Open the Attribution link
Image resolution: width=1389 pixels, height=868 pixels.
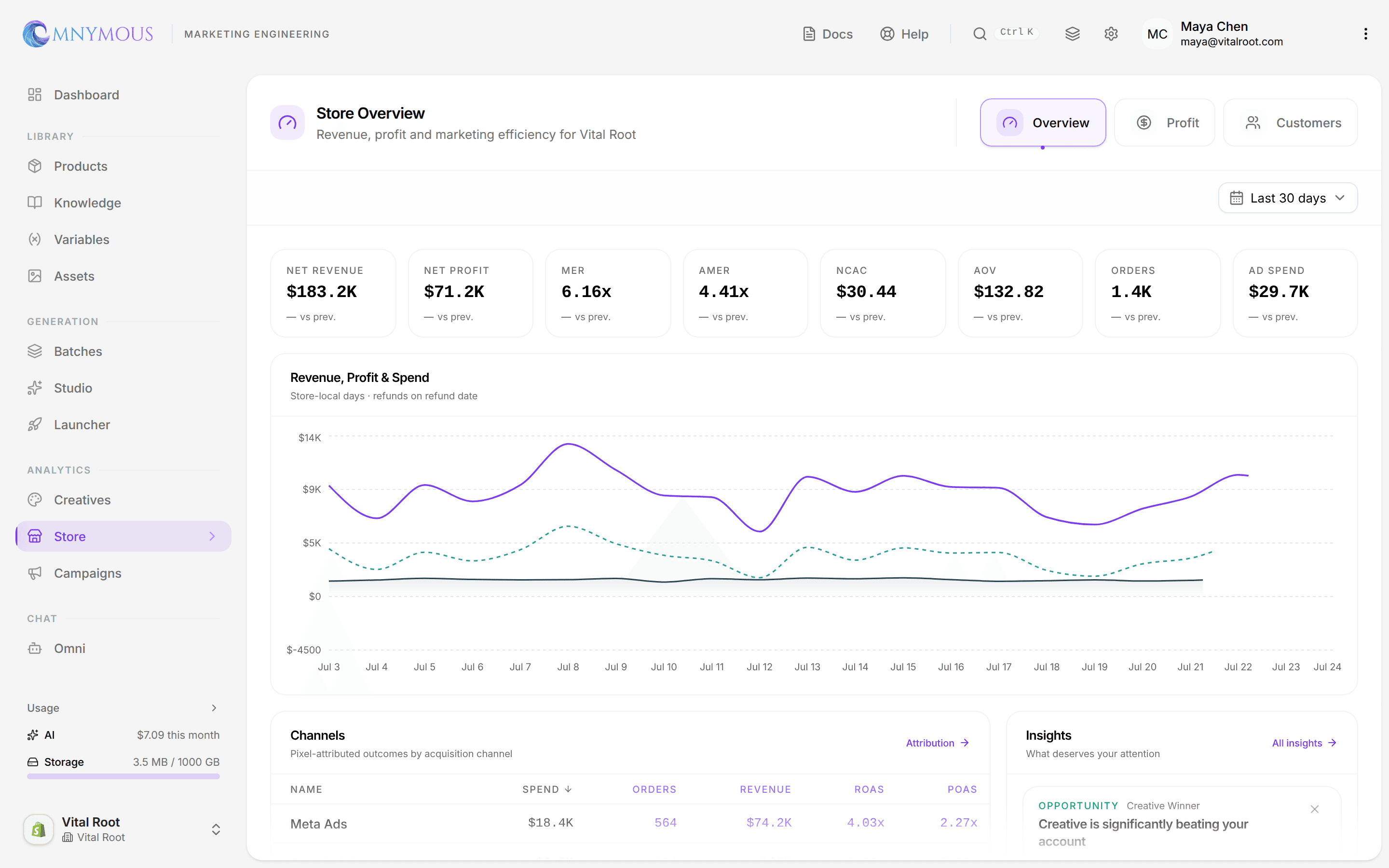tap(937, 743)
